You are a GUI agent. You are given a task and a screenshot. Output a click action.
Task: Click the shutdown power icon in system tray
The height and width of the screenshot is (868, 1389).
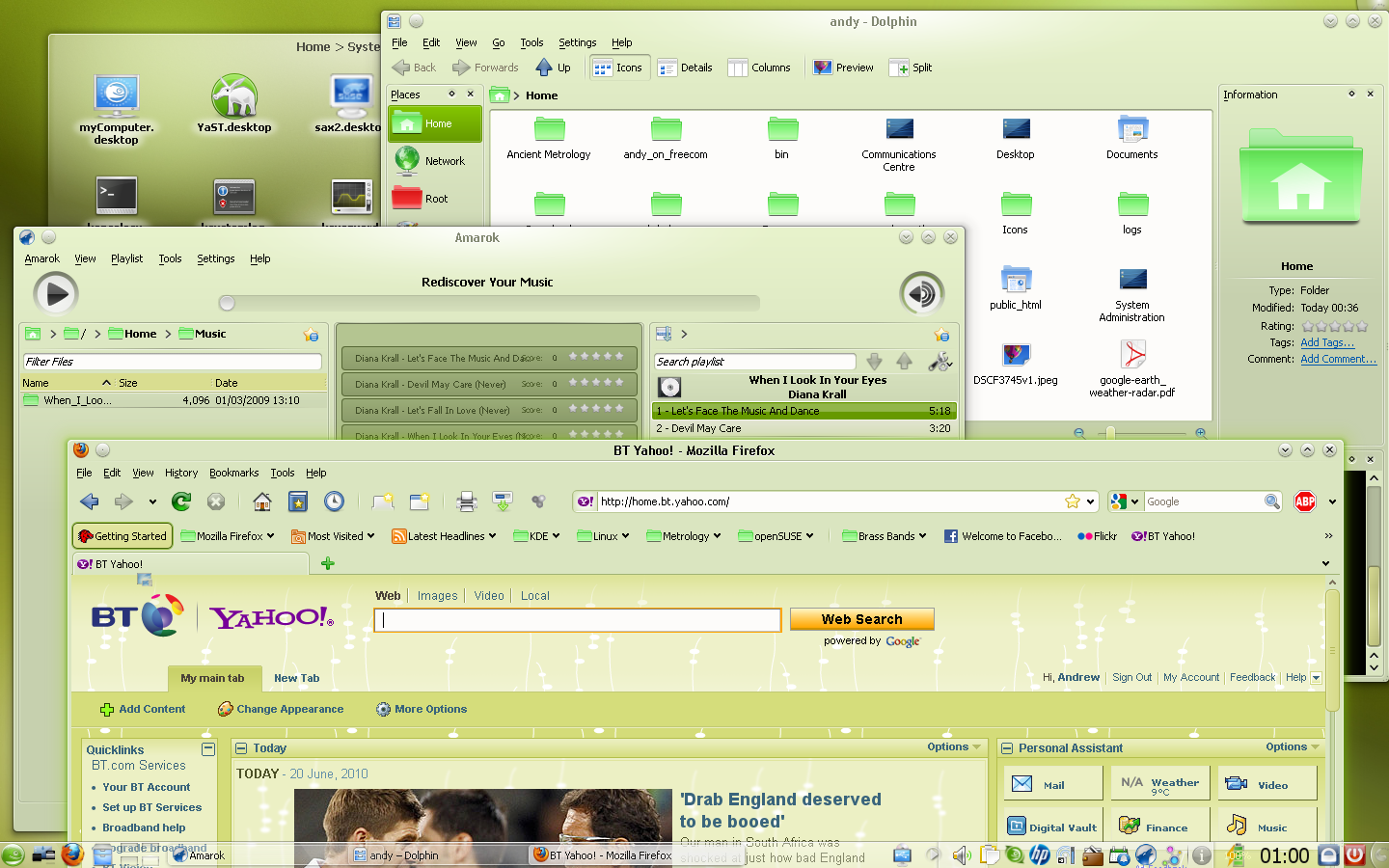click(1355, 854)
